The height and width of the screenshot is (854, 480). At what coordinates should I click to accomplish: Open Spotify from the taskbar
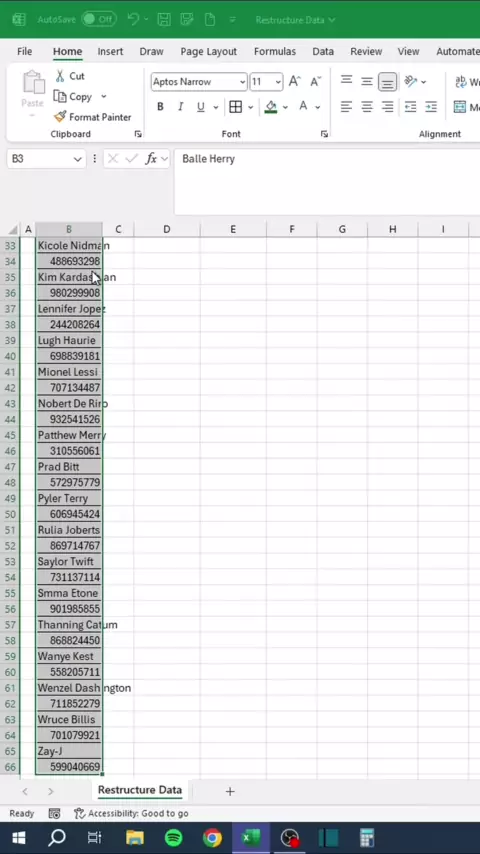coord(173,838)
